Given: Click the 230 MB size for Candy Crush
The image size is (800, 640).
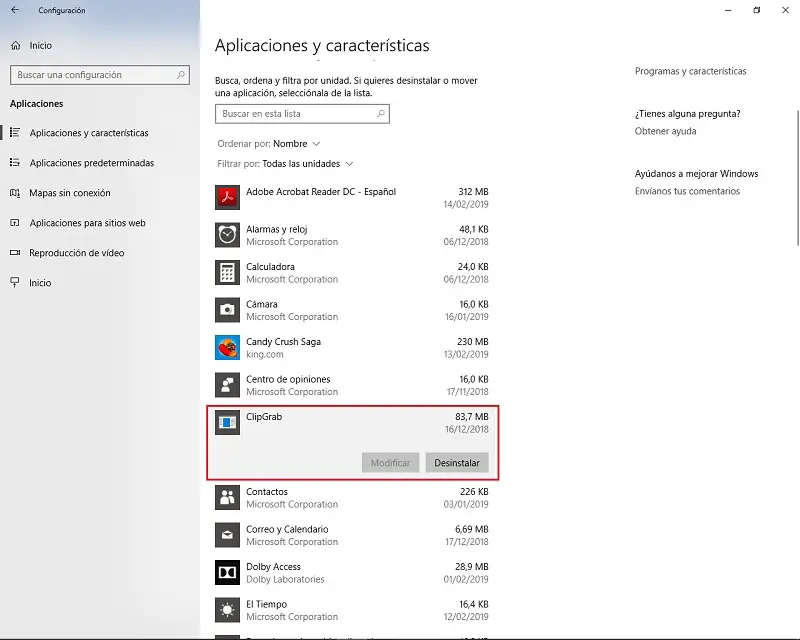Looking at the screenshot, I should coord(473,342).
